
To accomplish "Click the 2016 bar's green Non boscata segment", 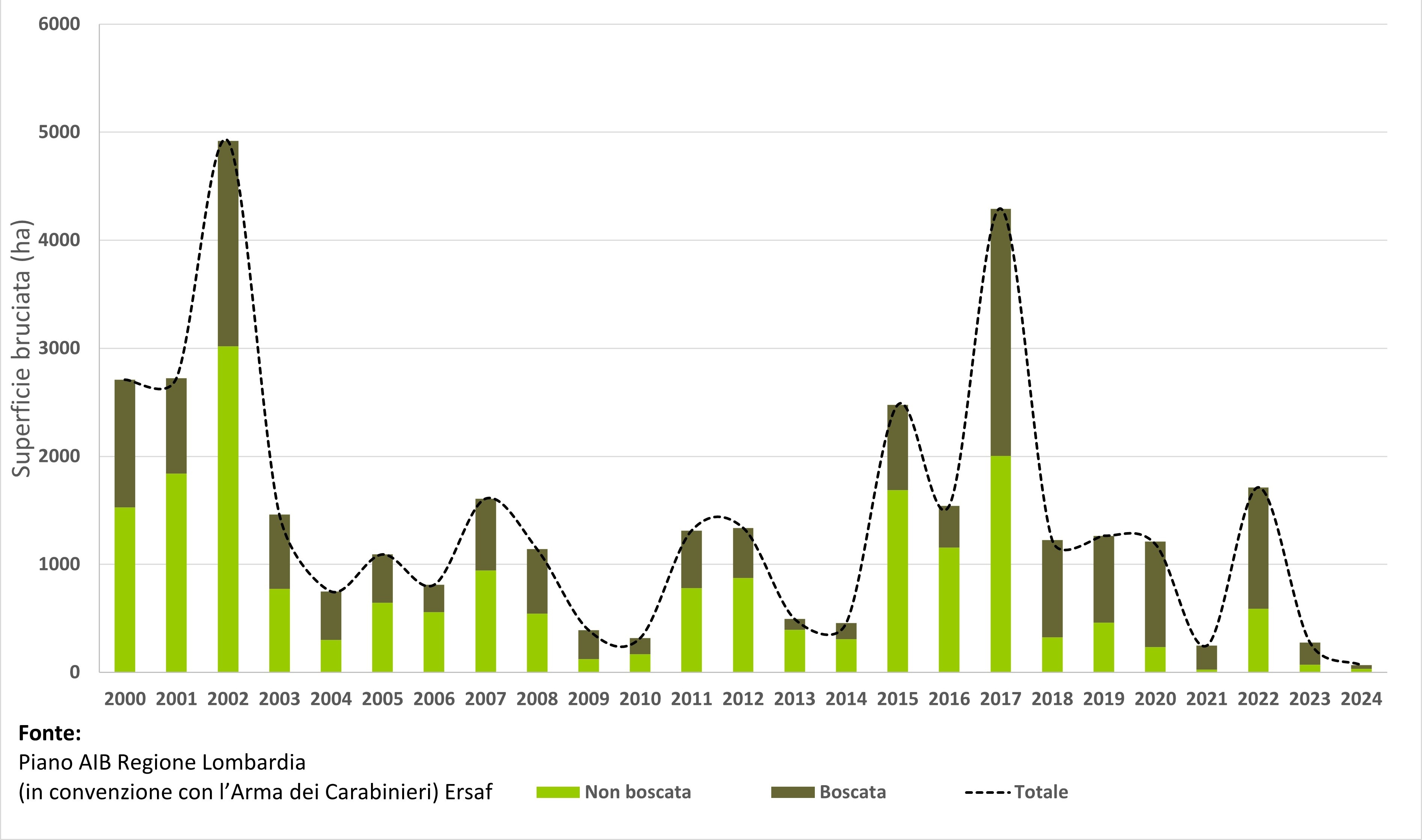I will pos(950,609).
